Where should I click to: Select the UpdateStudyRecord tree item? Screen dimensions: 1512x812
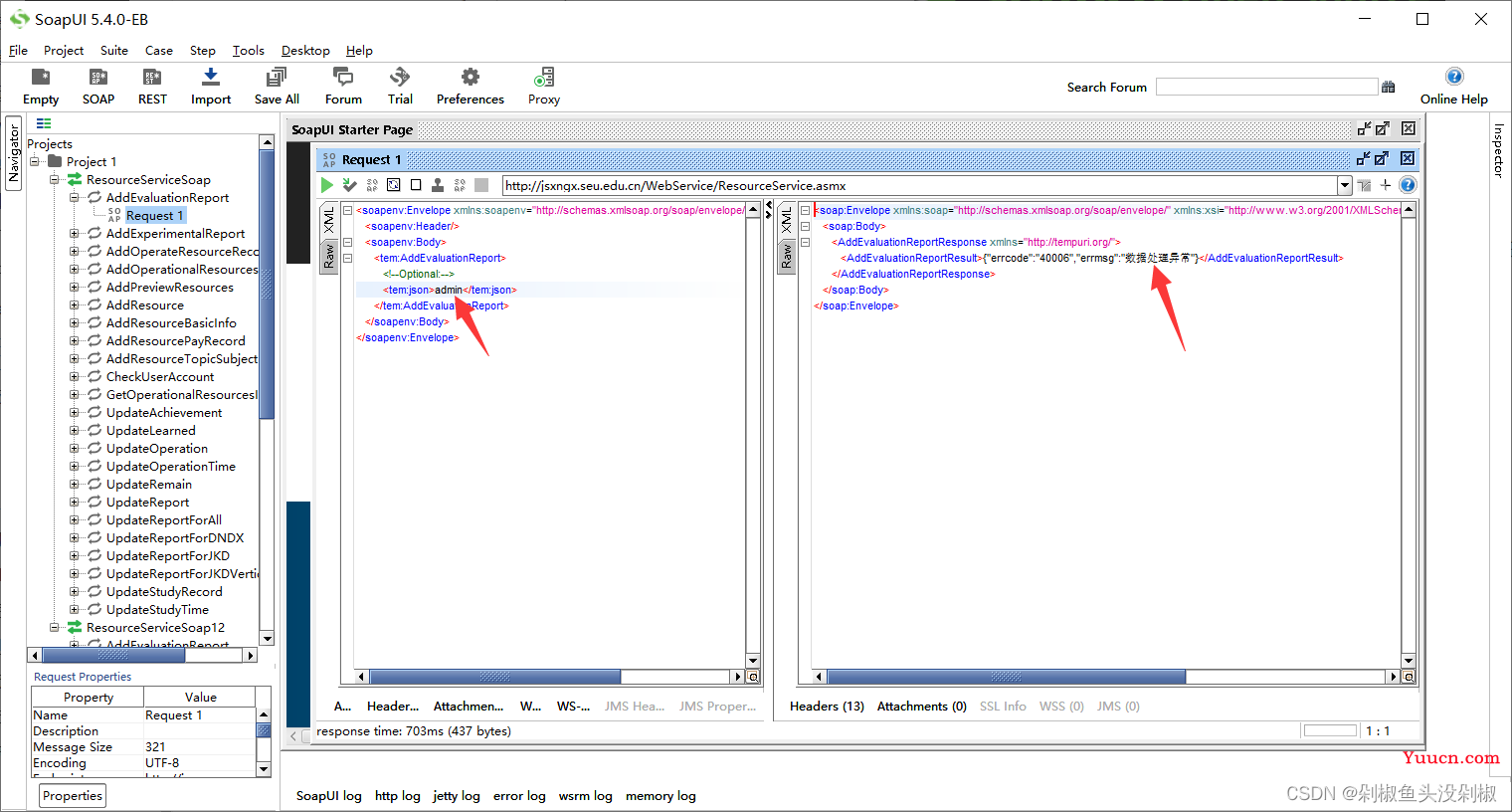164,591
